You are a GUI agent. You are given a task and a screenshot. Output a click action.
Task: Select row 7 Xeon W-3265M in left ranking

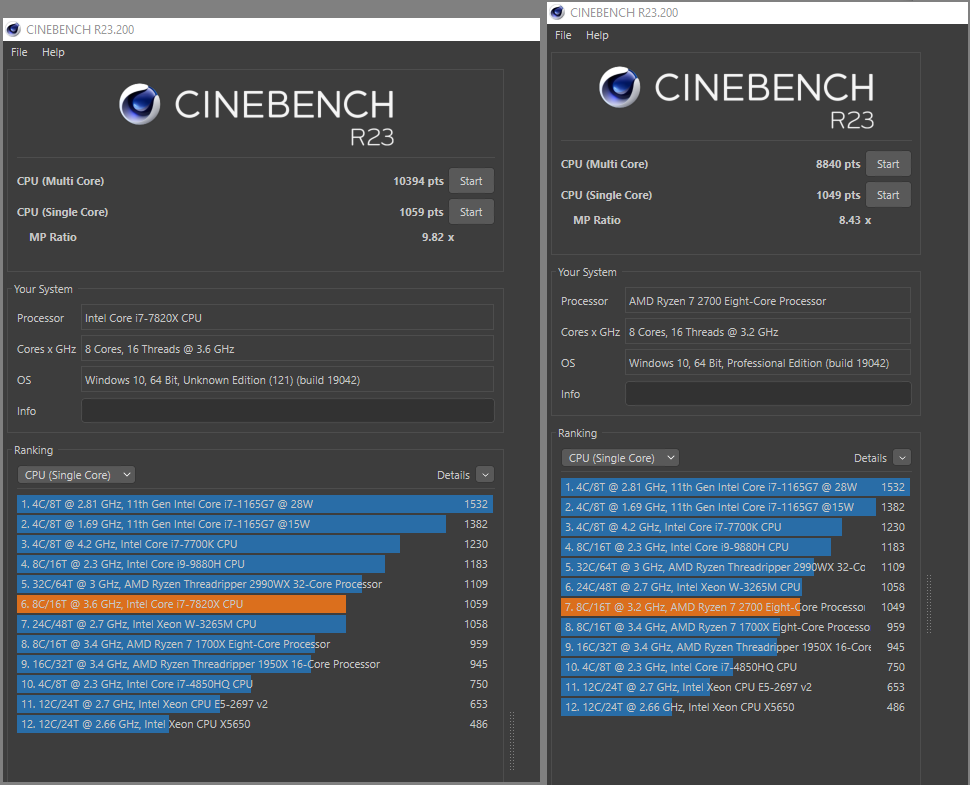tap(255, 624)
